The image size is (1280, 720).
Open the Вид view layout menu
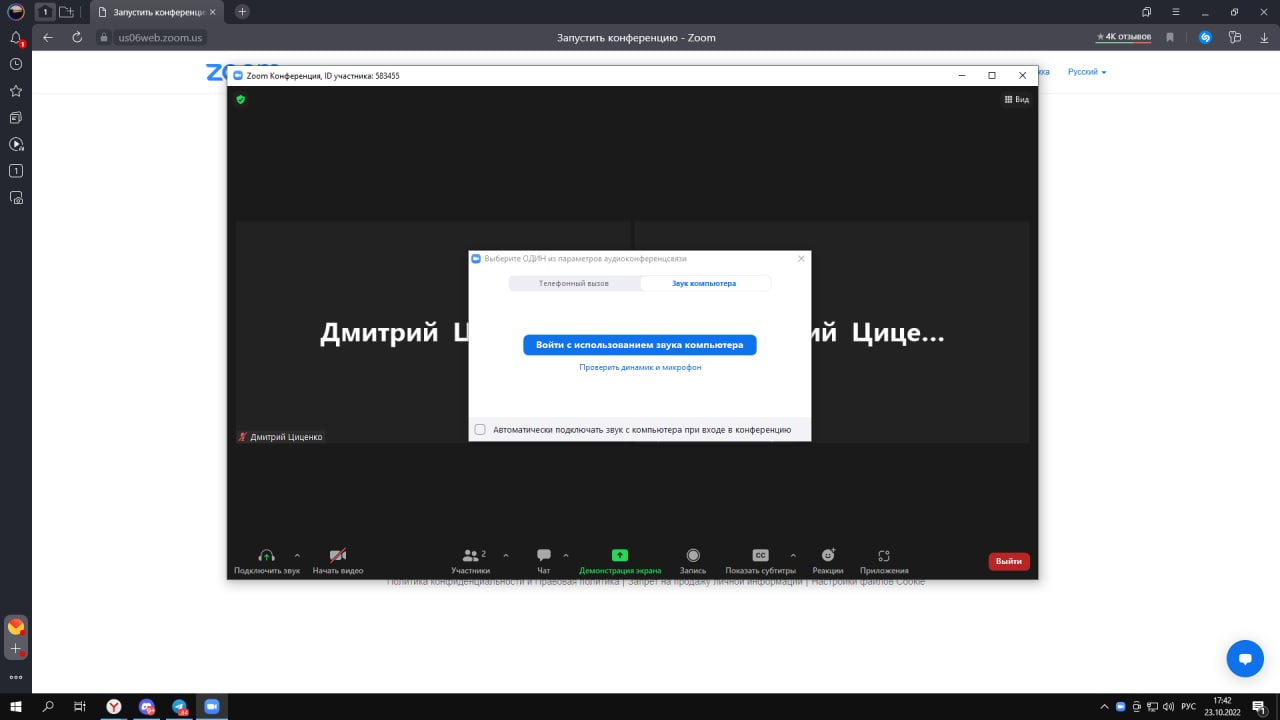pyautogui.click(x=1016, y=99)
